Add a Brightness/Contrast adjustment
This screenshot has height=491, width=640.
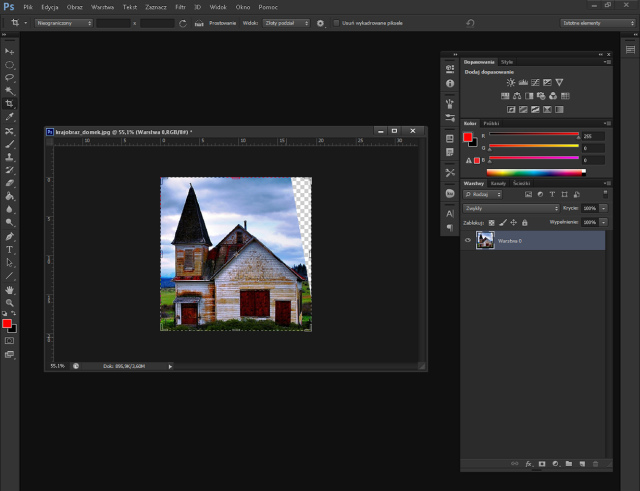pyautogui.click(x=511, y=82)
